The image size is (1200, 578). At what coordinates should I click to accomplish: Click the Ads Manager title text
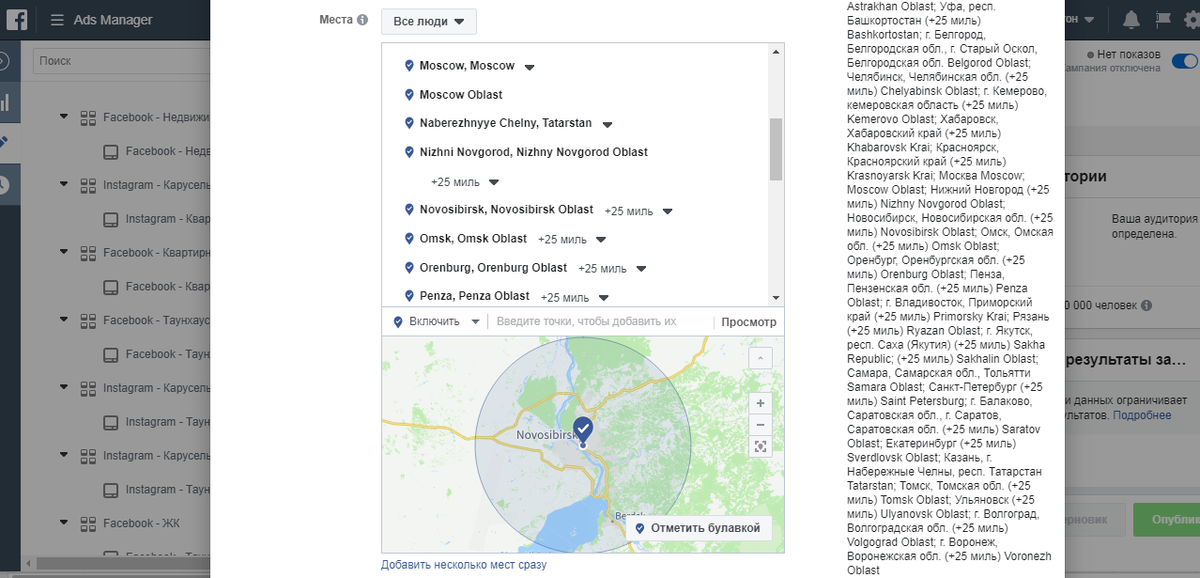113,20
